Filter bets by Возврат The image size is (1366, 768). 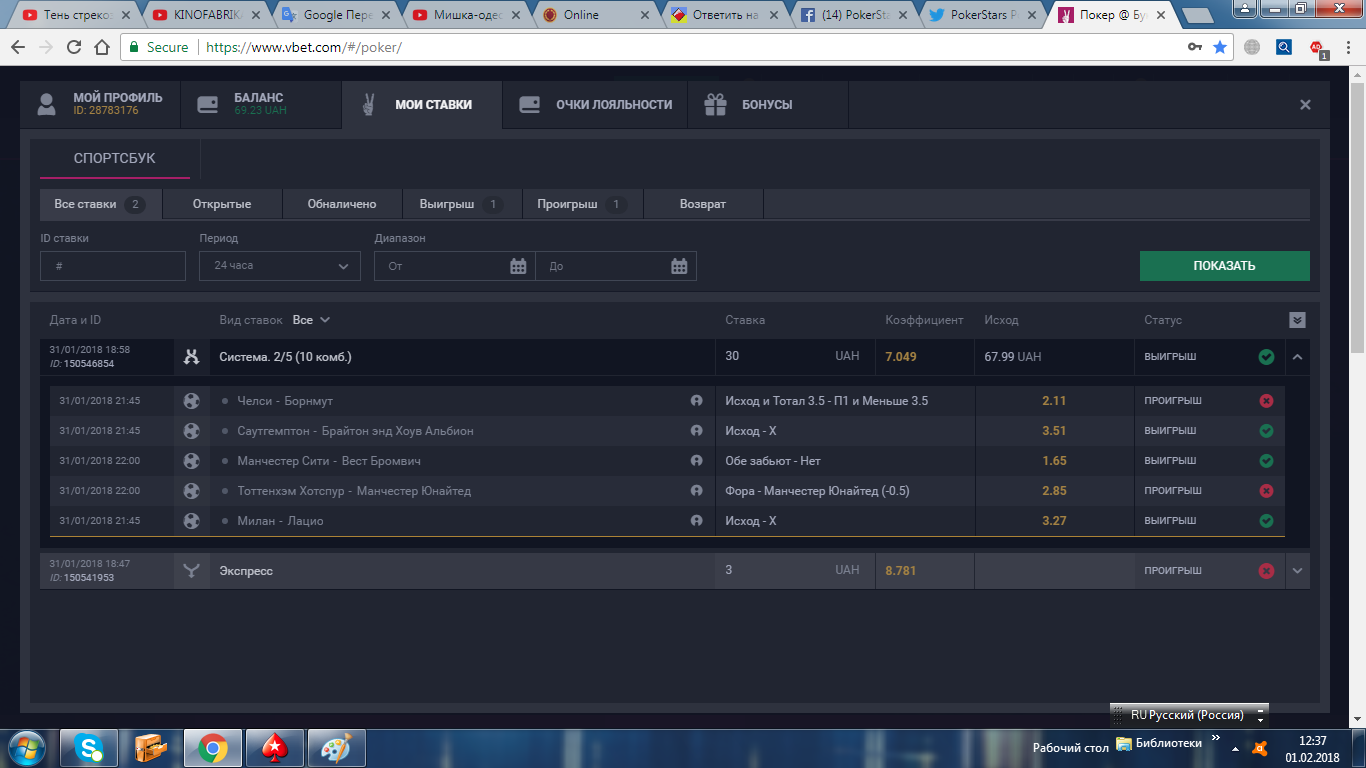[703, 204]
